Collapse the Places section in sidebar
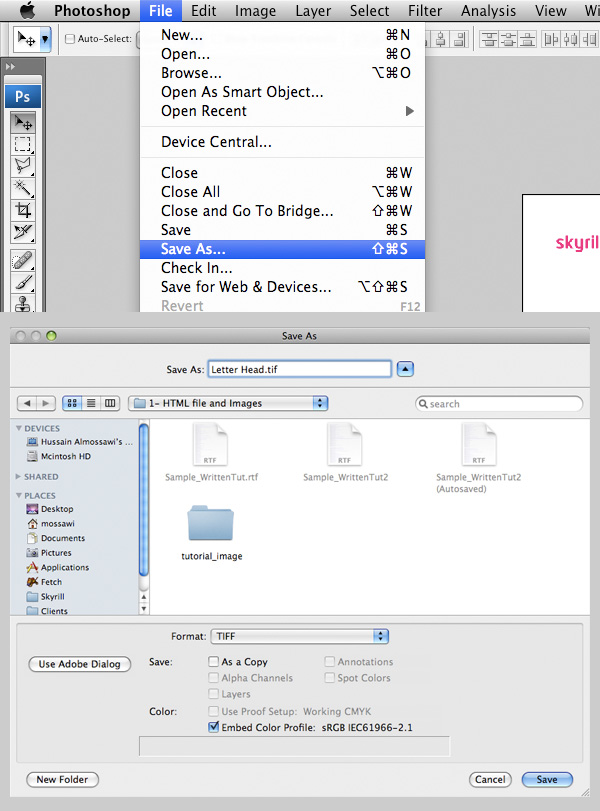Image resolution: width=600 pixels, height=811 pixels. (19, 495)
